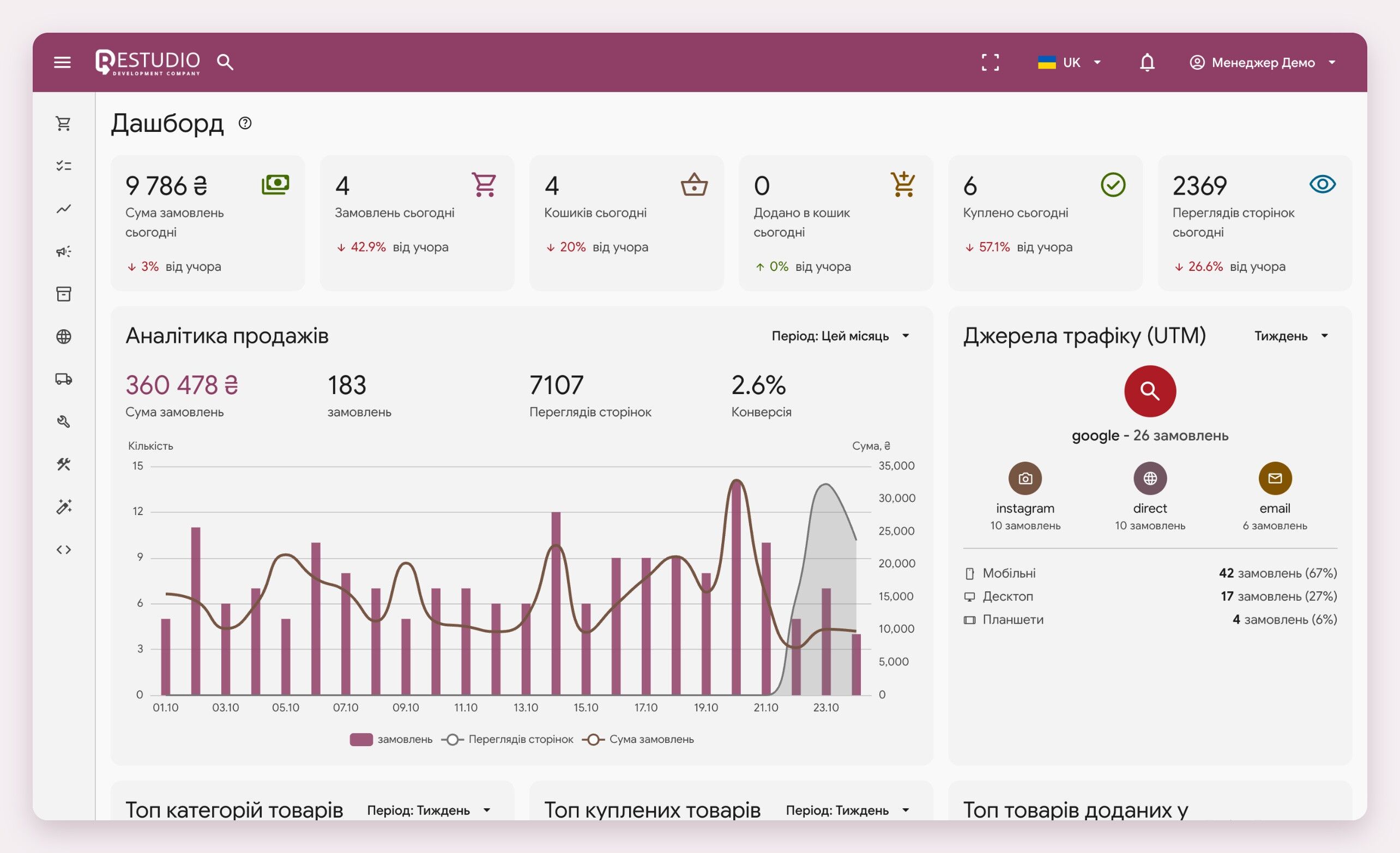Open the code brackets sidebar icon
The image size is (1400, 853).
tap(64, 549)
